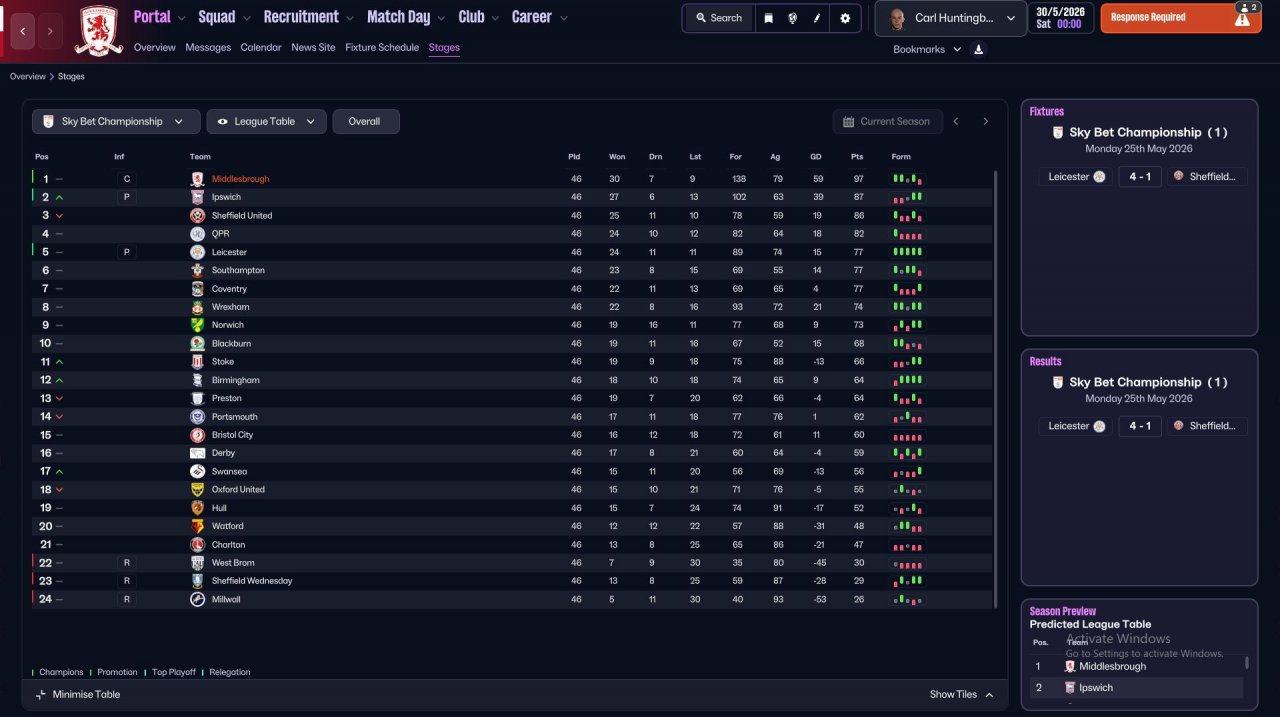
Task: Click the 4 - 1 score in Fixtures
Action: click(x=1140, y=176)
